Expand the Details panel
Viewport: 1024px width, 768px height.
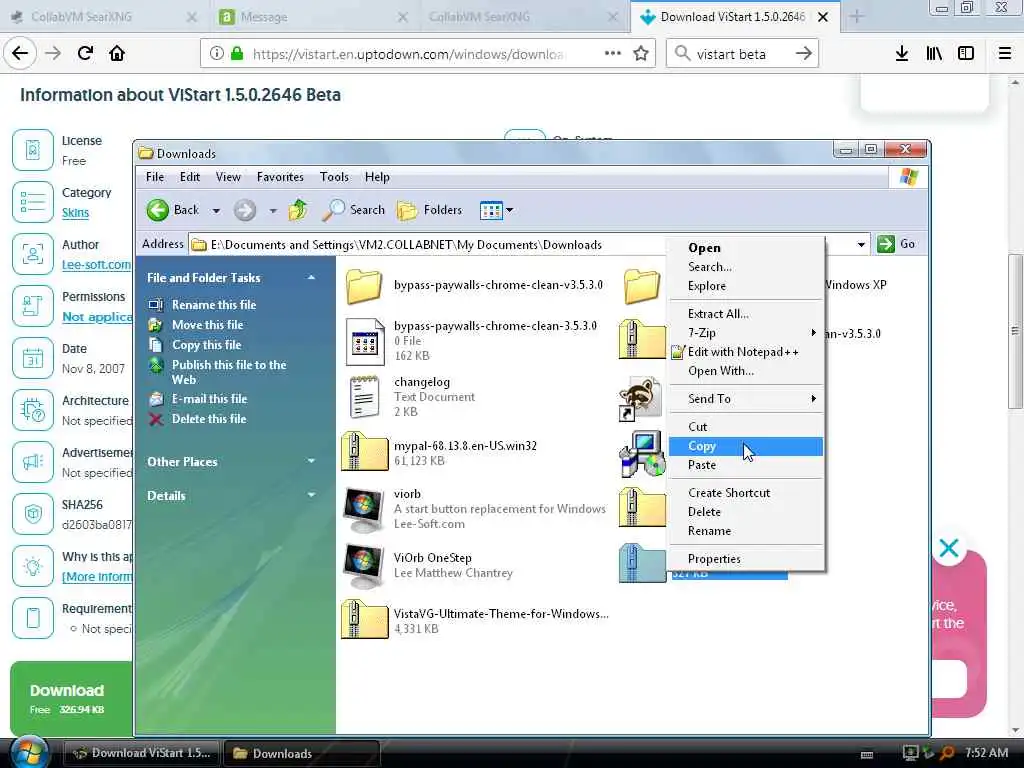(312, 495)
